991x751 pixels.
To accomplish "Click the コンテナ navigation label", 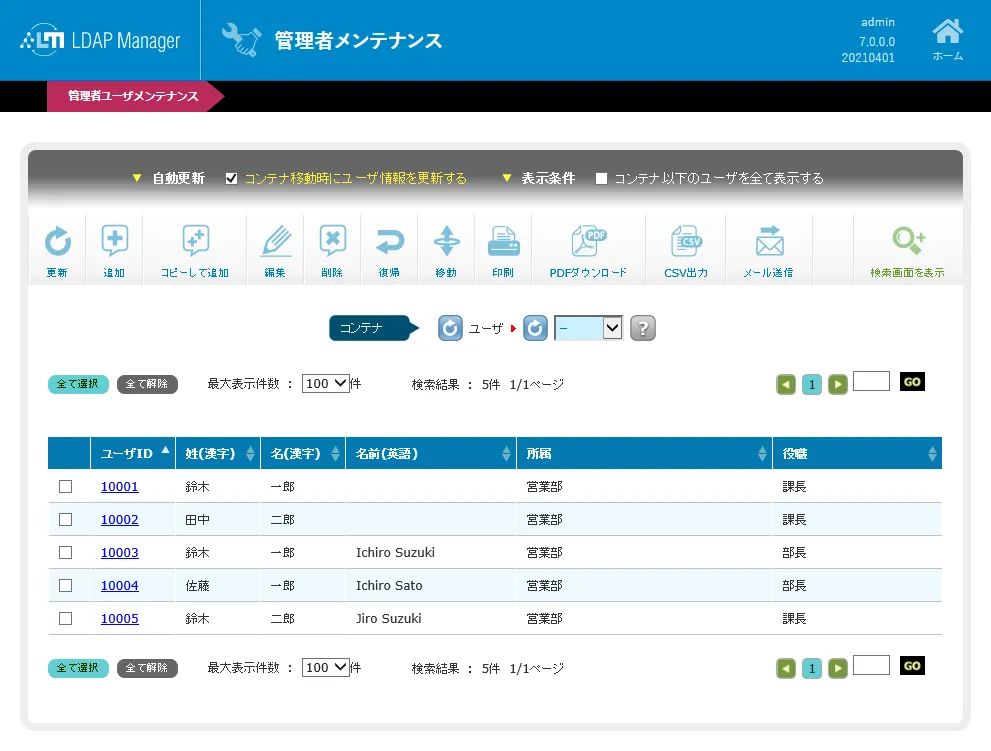I will coord(374,328).
